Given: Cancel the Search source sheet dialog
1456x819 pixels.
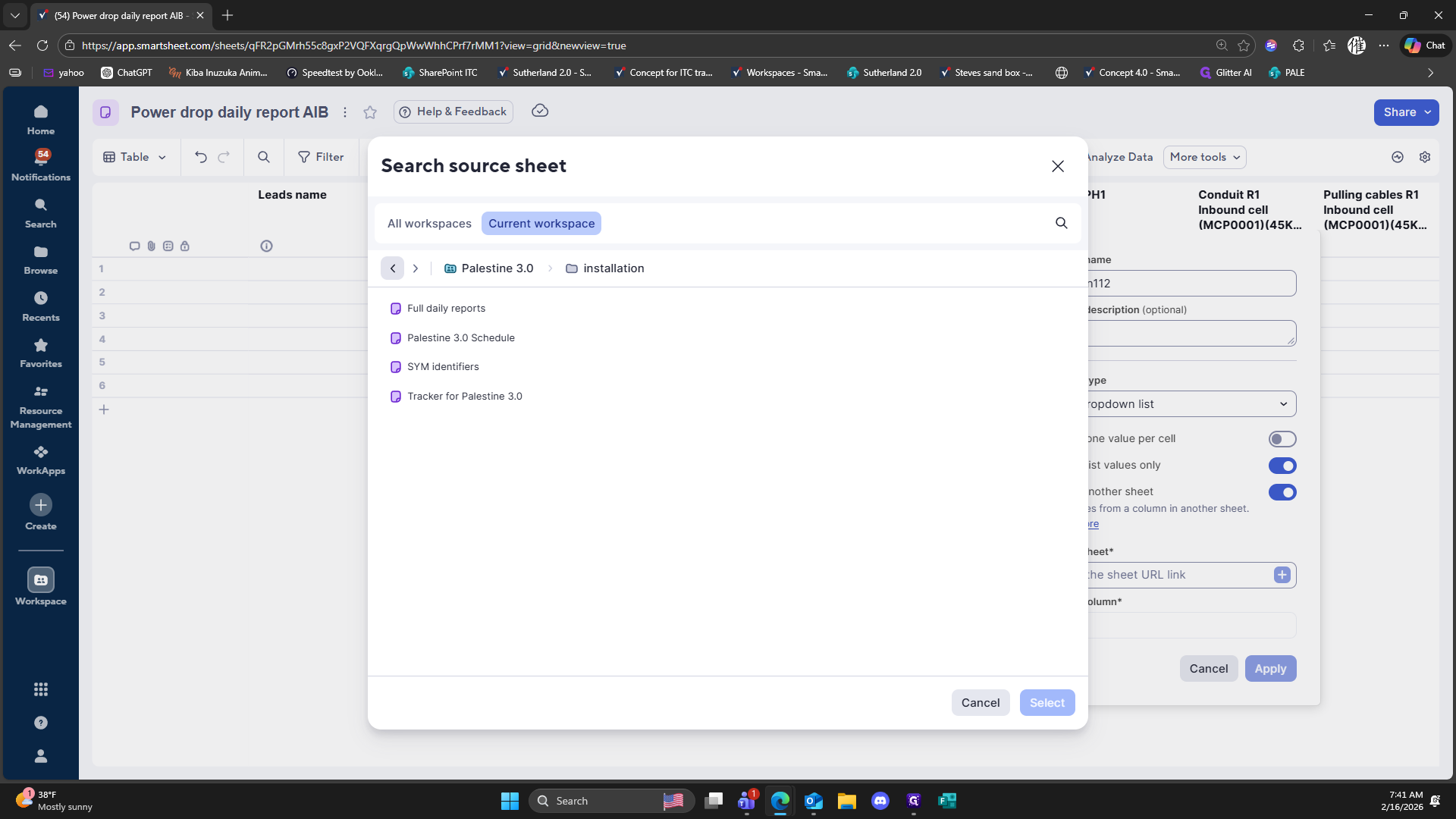Looking at the screenshot, I should [x=980, y=703].
